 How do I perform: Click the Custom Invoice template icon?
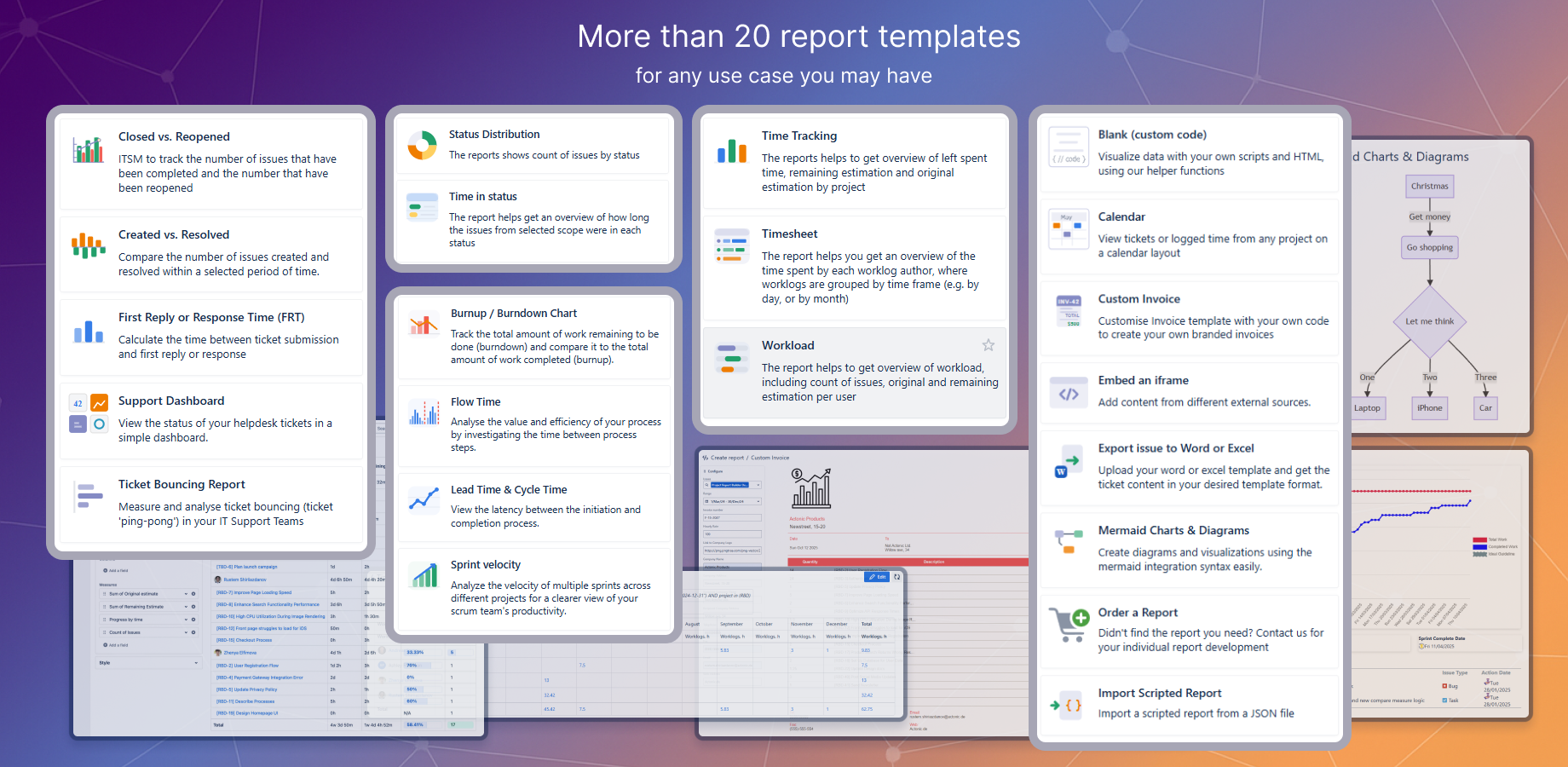(1068, 311)
